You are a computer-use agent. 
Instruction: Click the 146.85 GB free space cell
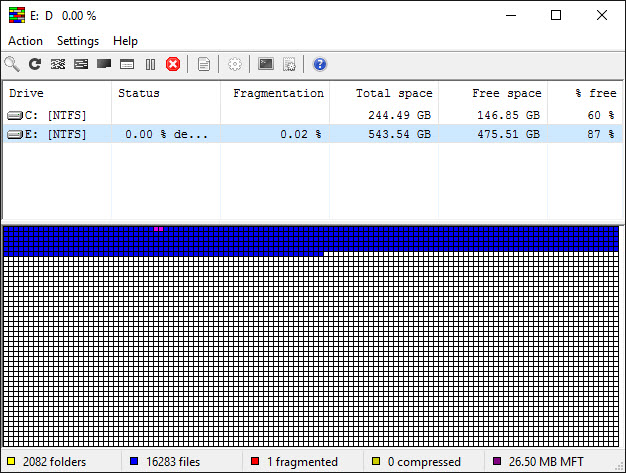click(x=508, y=115)
